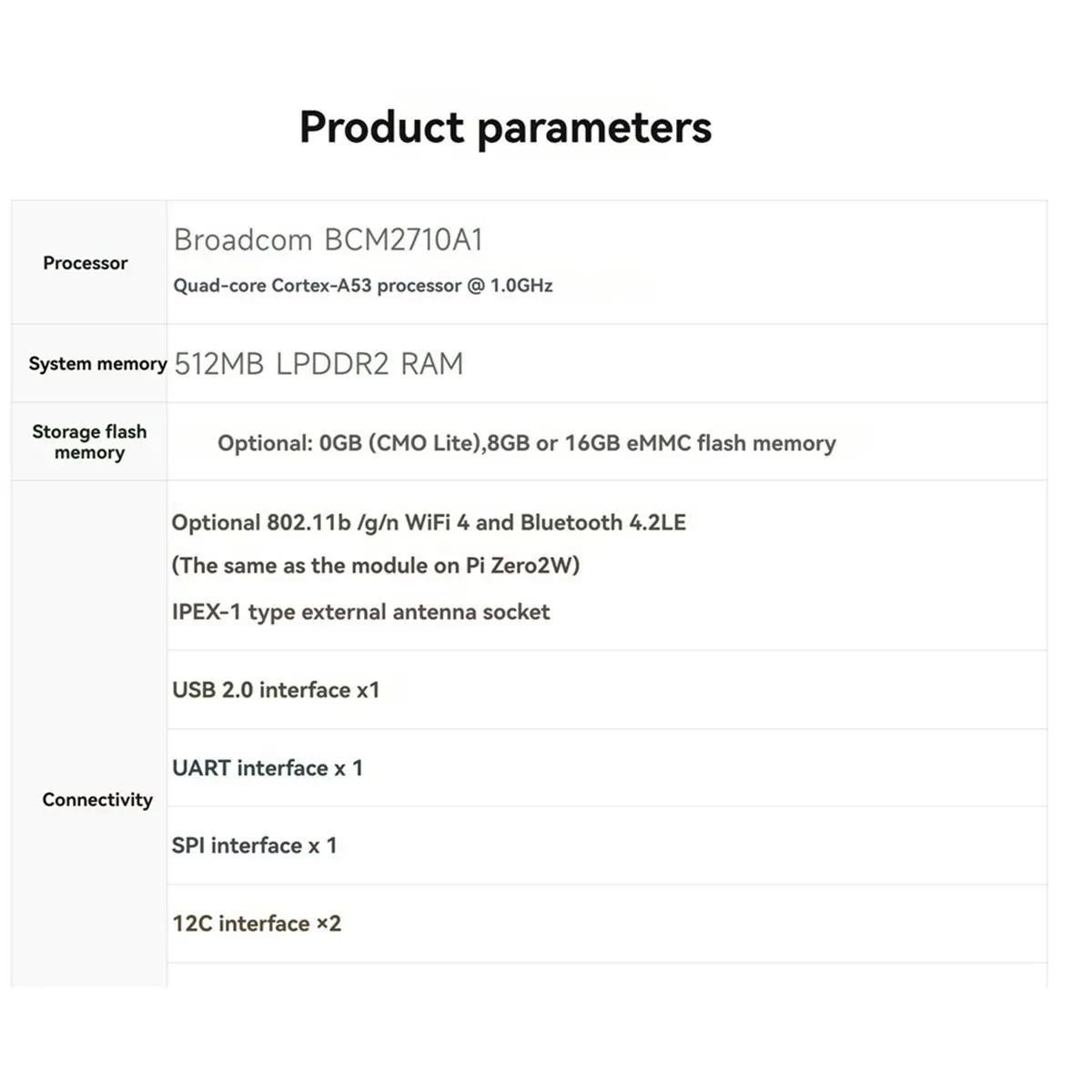Select the USB 2.0 interface x1 row
This screenshot has height=1092, width=1092.
[x=607, y=690]
